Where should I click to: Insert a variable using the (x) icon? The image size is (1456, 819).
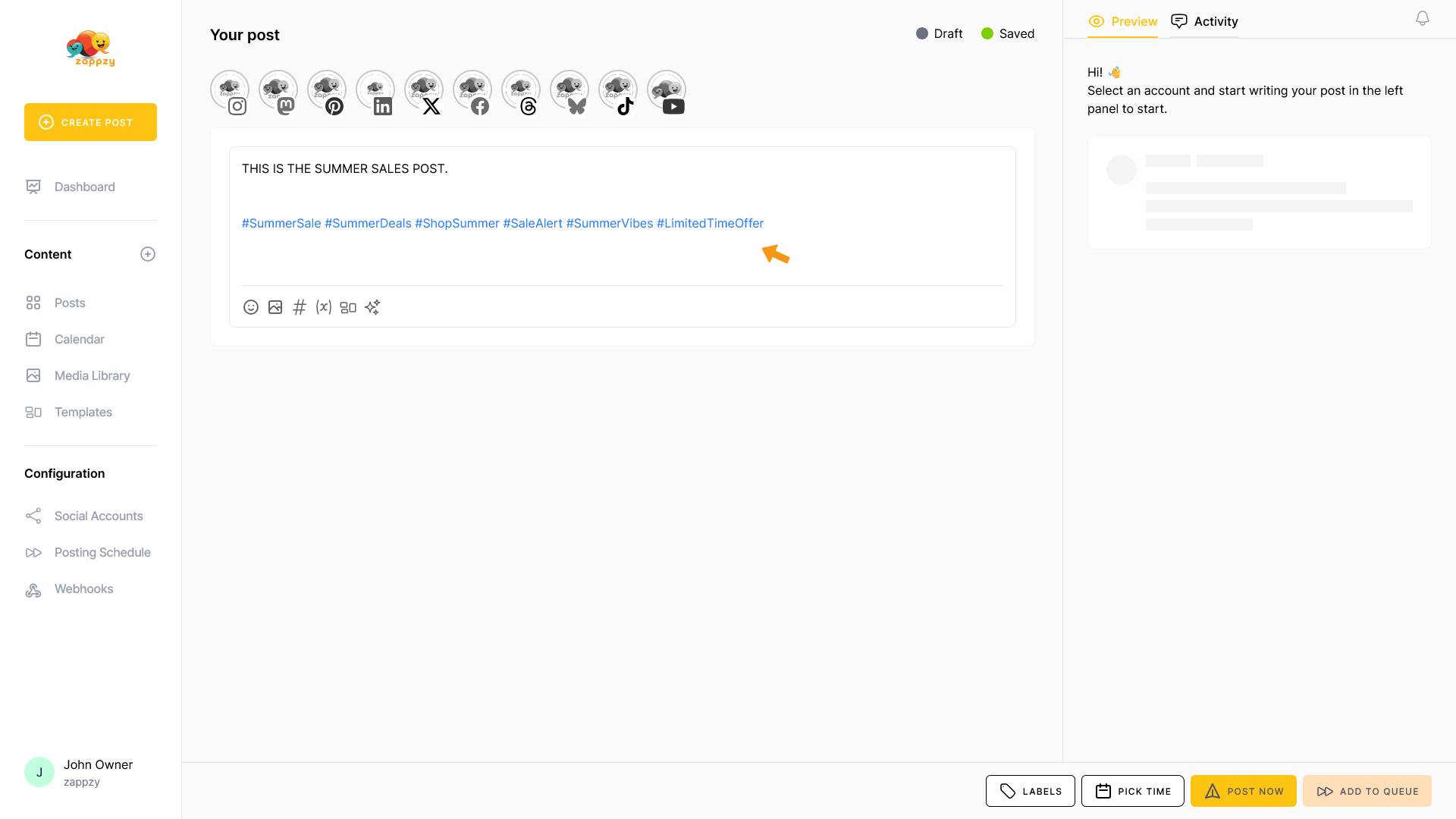(x=324, y=307)
